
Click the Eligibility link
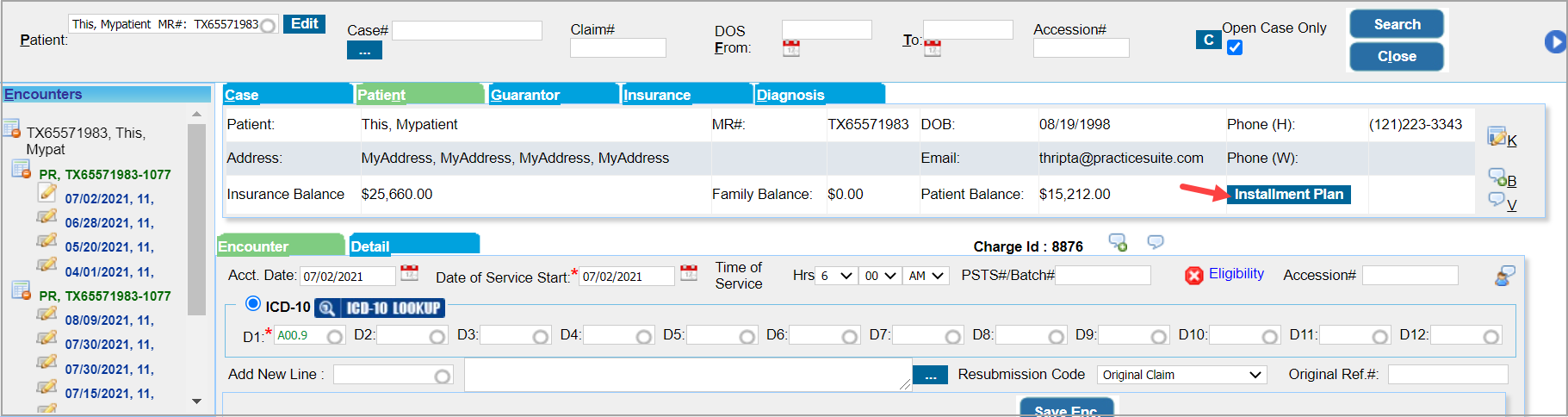[x=1236, y=274]
